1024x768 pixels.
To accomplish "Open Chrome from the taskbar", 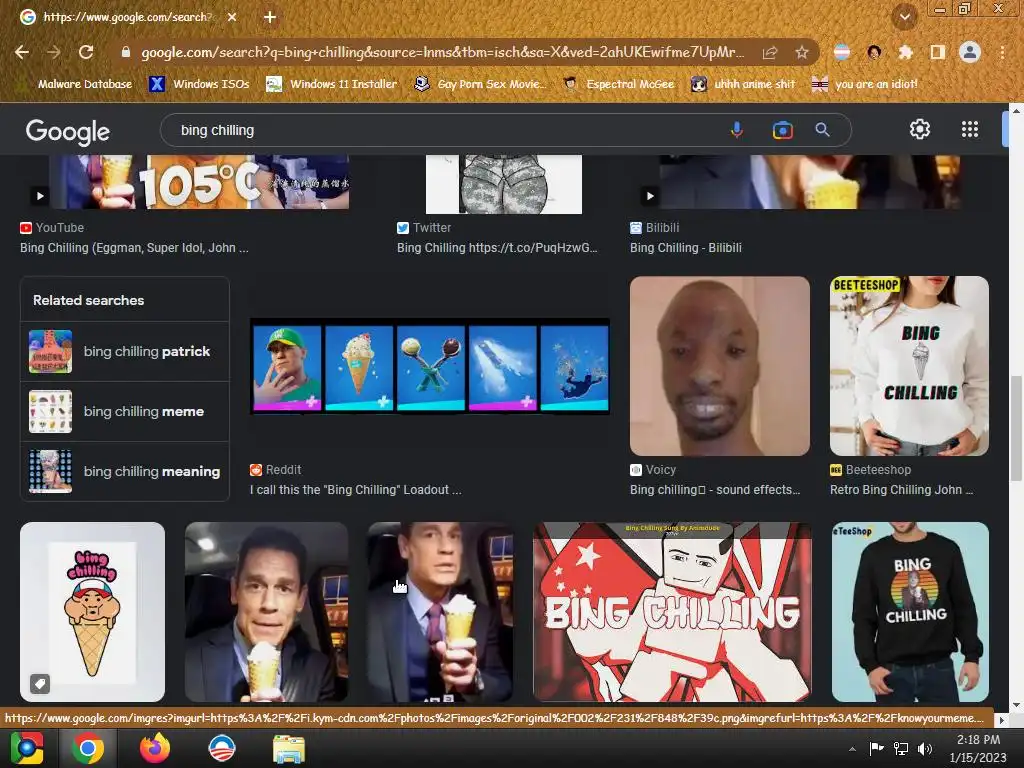I will point(88,748).
